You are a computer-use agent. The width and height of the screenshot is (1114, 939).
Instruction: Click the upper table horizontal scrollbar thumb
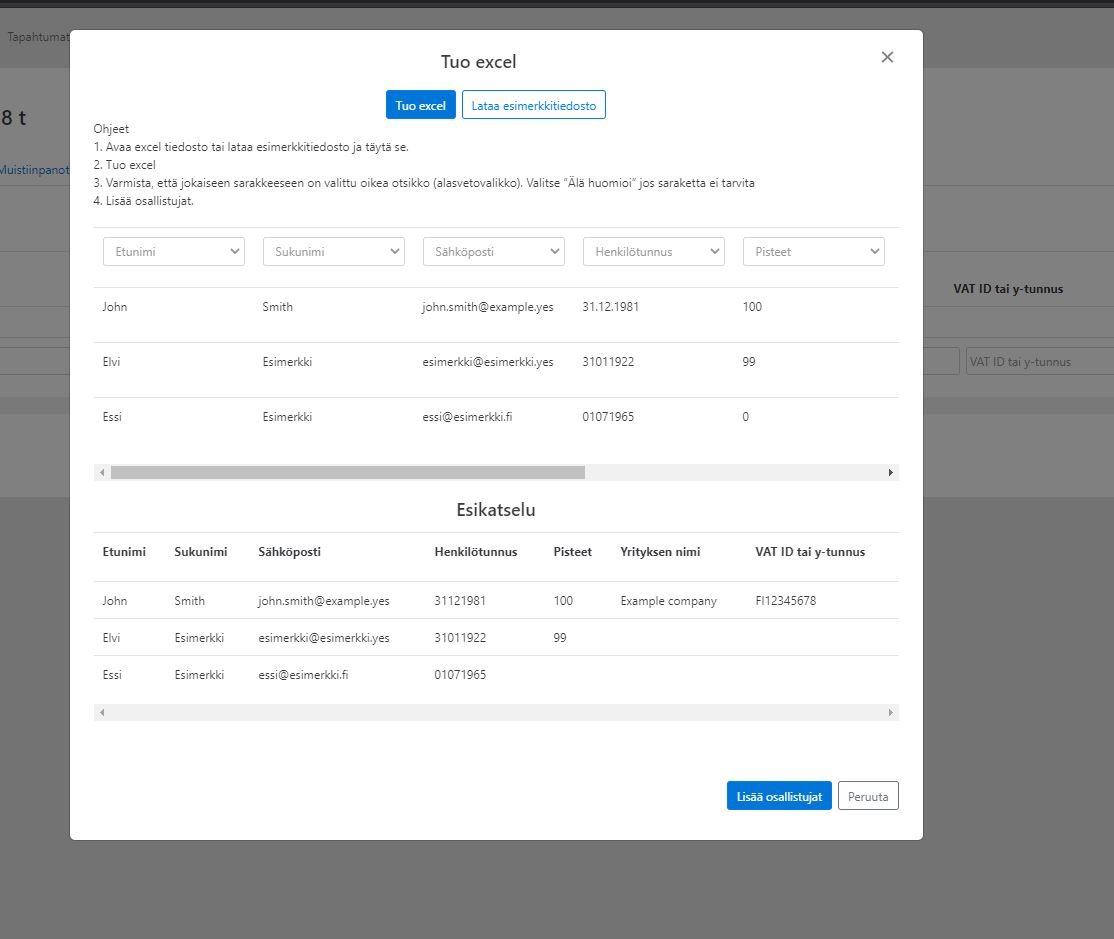click(347, 472)
